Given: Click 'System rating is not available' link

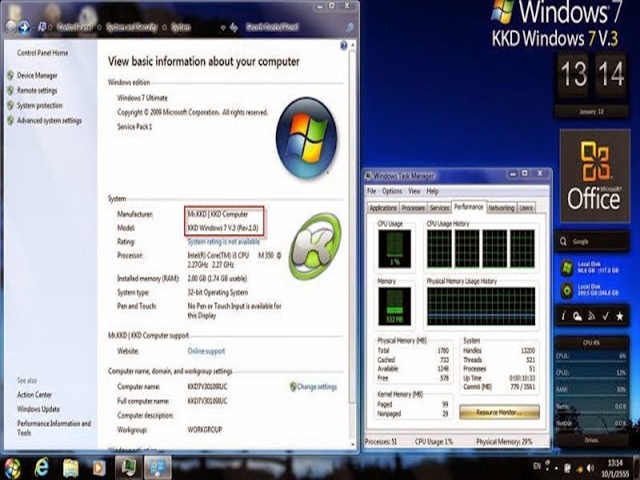Looking at the screenshot, I should [x=224, y=242].
